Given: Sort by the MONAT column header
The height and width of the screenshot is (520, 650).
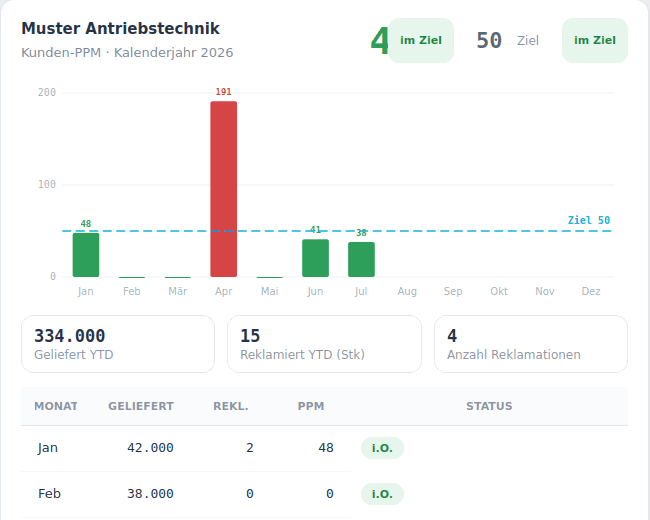Looking at the screenshot, I should coord(56,406).
